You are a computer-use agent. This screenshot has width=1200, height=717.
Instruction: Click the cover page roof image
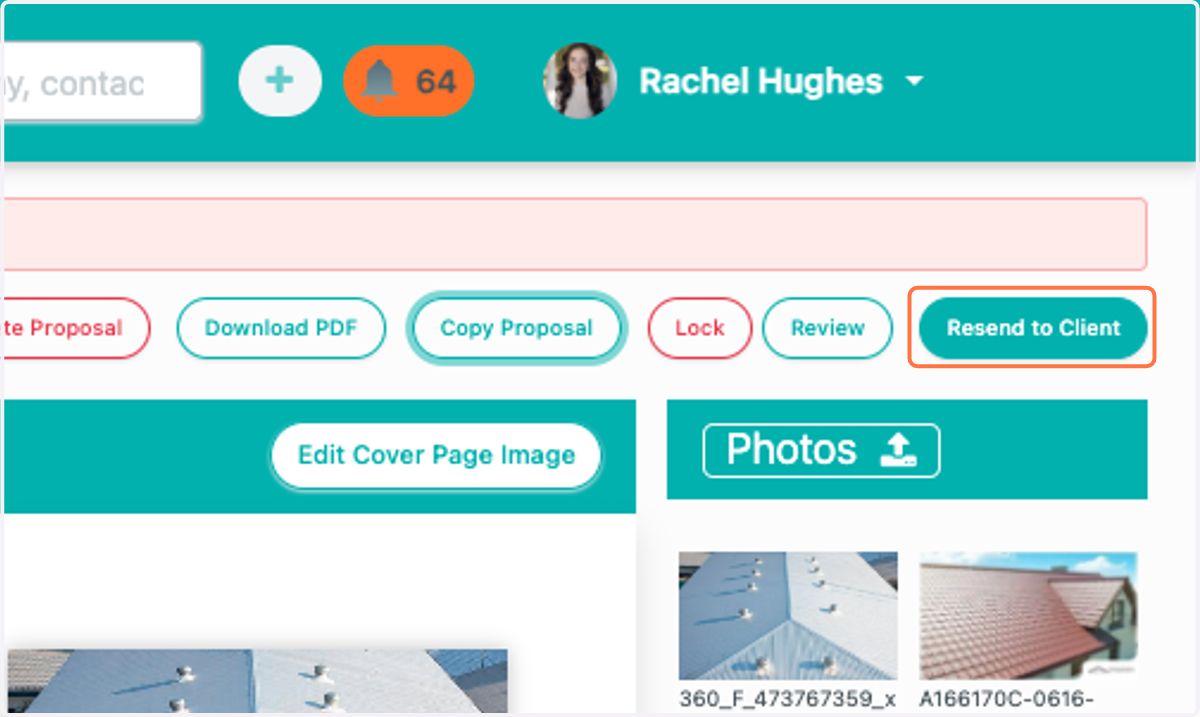pyautogui.click(x=257, y=683)
